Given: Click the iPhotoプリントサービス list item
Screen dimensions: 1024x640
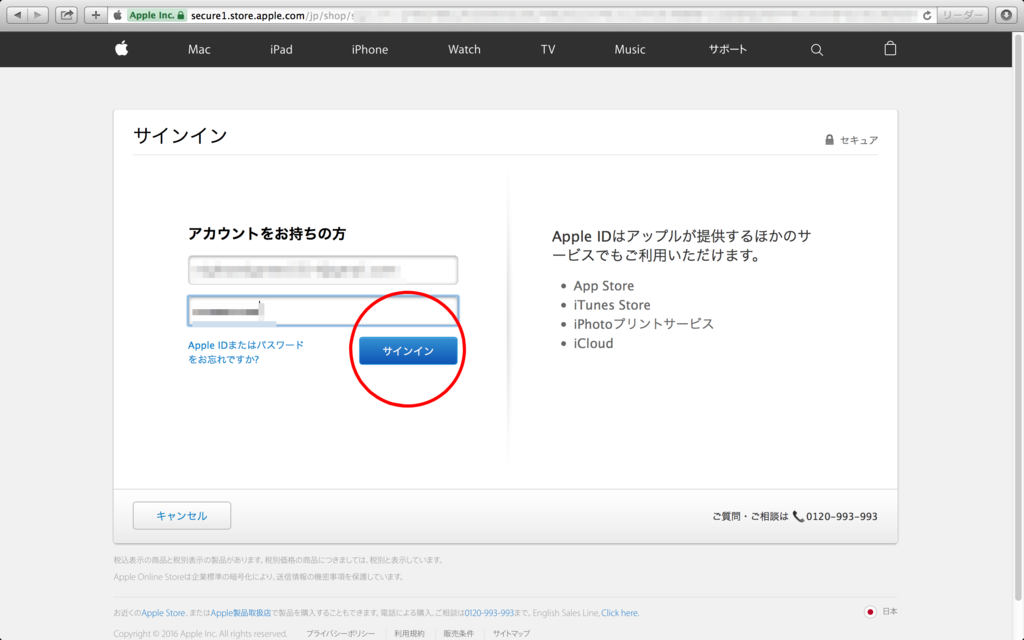Looking at the screenshot, I should tap(643, 324).
